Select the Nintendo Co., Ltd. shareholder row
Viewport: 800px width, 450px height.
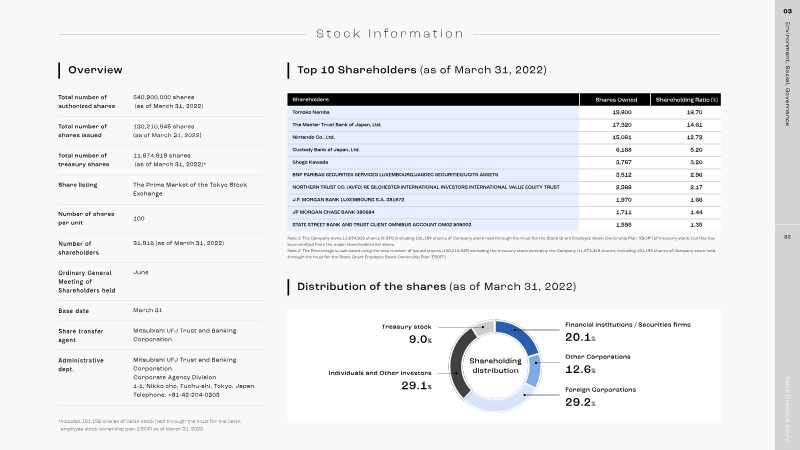click(x=504, y=137)
